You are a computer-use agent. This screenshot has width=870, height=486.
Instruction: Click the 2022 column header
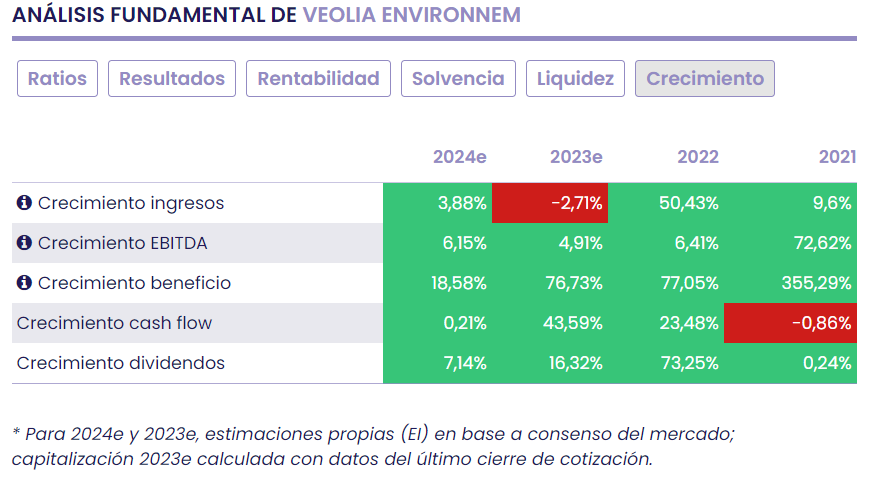(x=697, y=157)
